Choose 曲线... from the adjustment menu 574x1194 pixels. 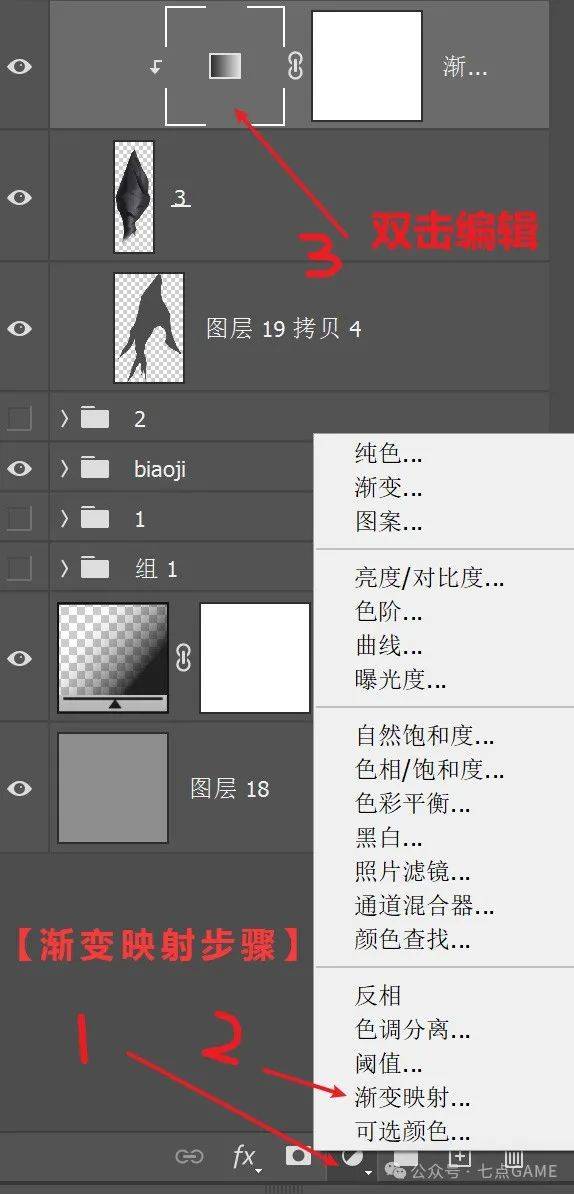[x=388, y=646]
